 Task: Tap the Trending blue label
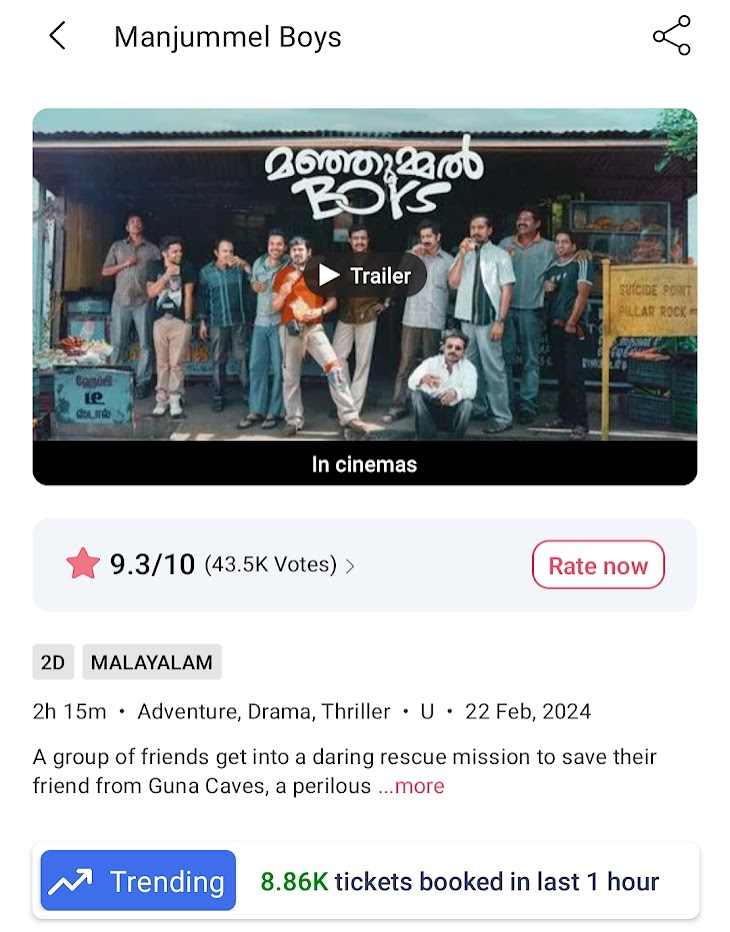[x=138, y=880]
